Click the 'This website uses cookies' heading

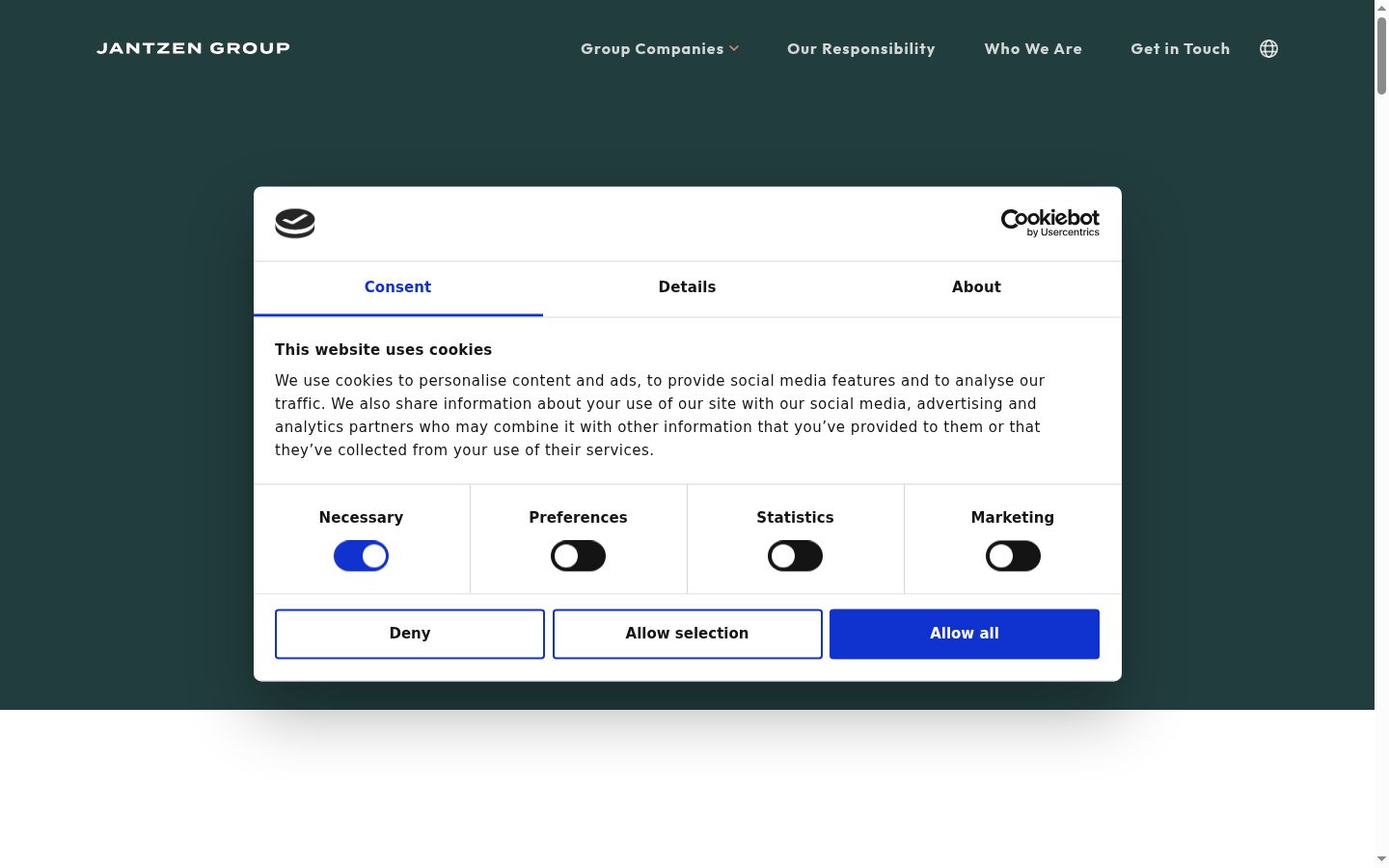coord(383,350)
